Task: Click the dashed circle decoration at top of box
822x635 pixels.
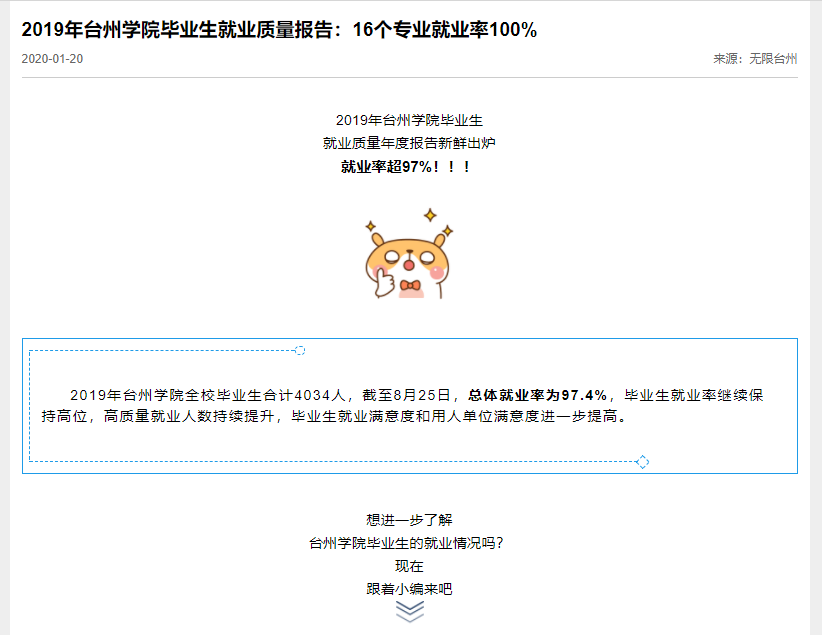Action: tap(300, 350)
